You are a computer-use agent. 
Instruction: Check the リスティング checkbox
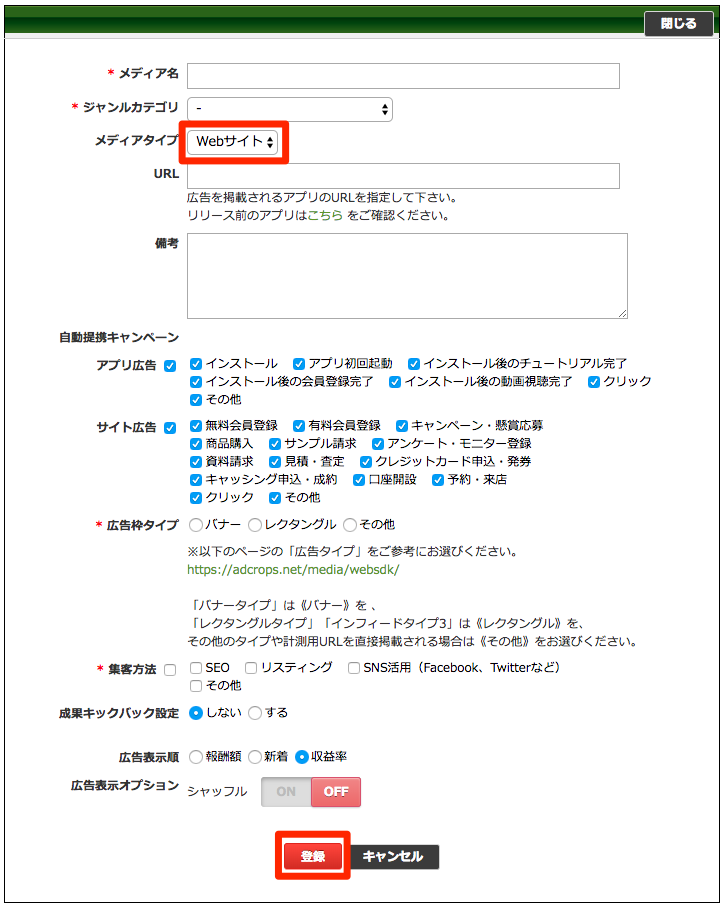point(251,668)
